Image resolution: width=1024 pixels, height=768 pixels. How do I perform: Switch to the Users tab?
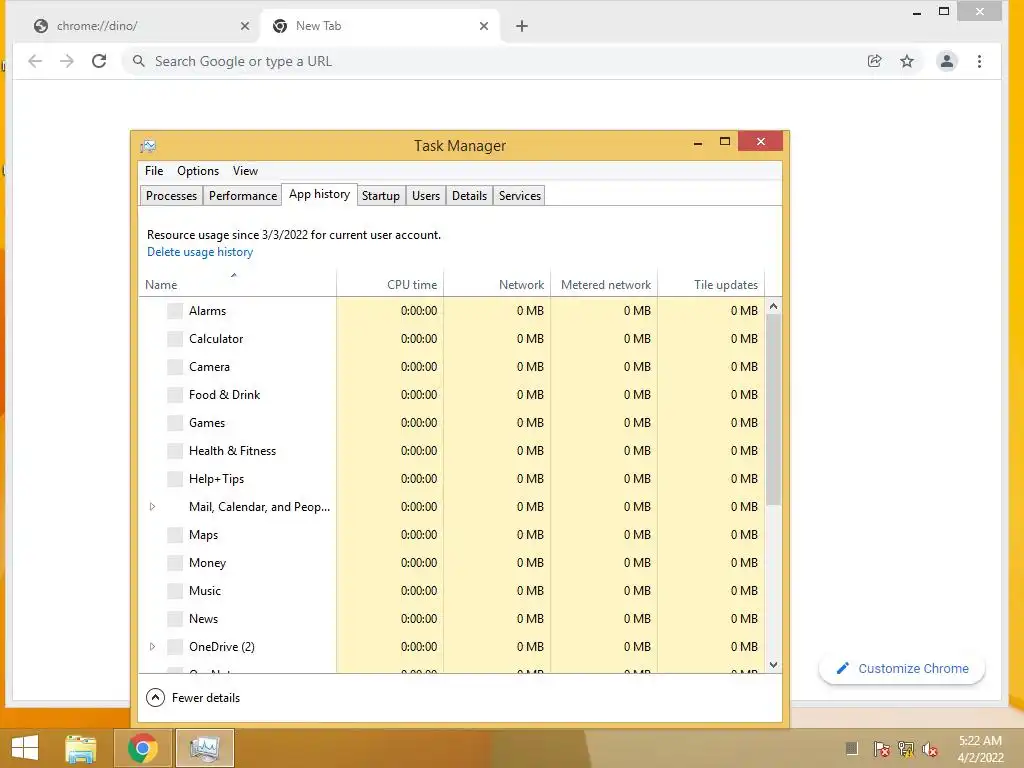(x=426, y=196)
